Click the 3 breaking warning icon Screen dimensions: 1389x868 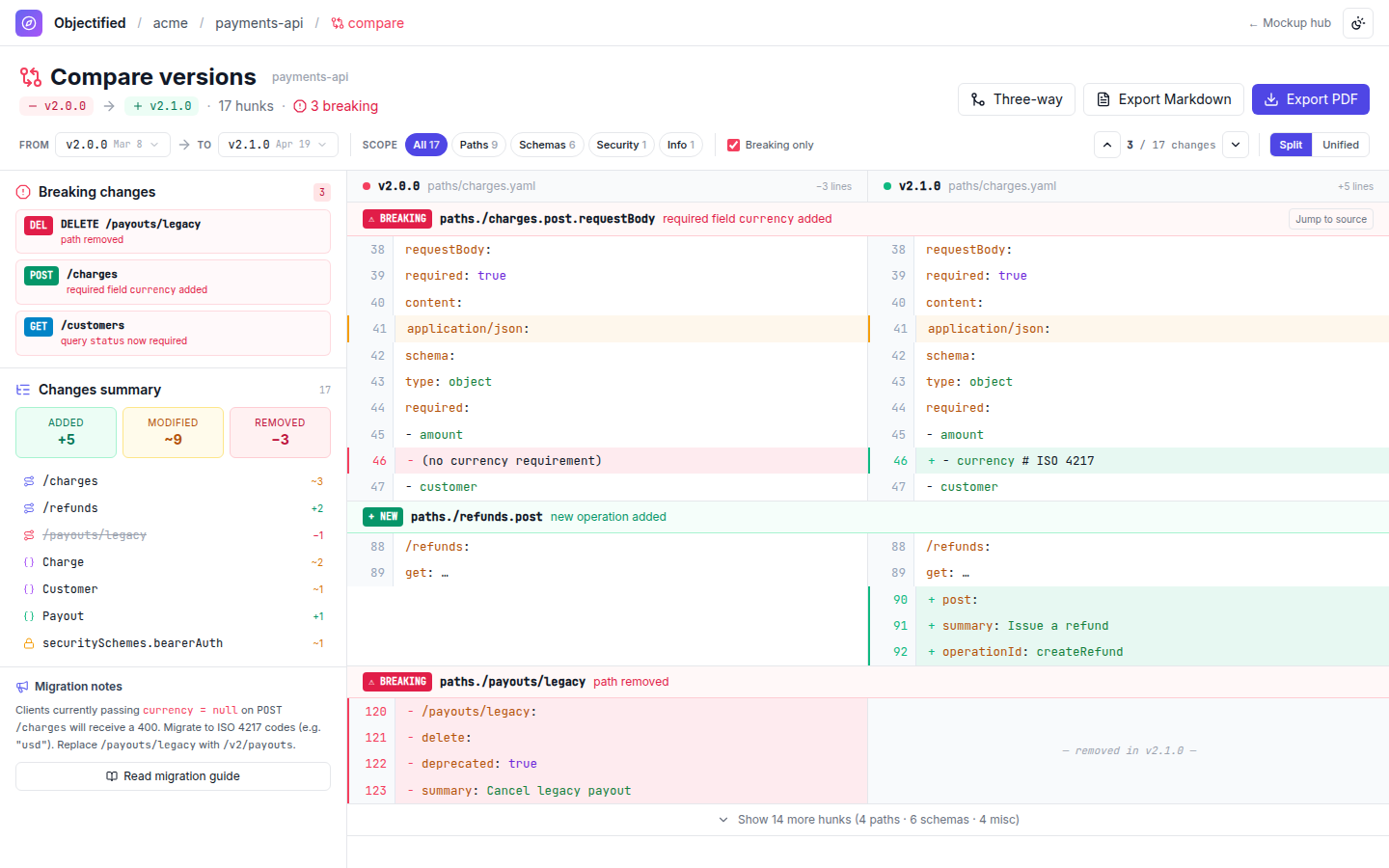[300, 106]
